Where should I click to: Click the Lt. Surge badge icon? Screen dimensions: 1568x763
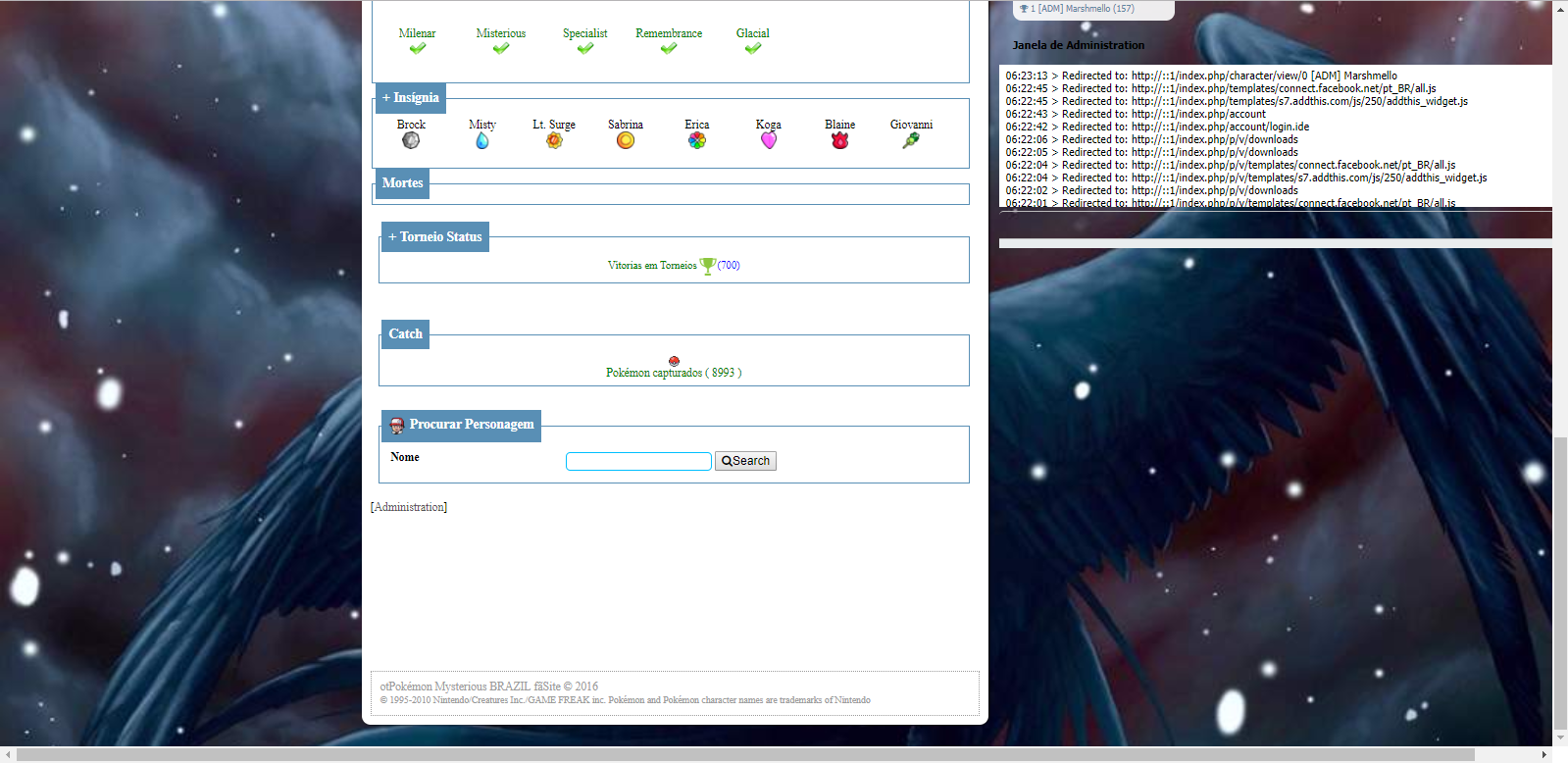pyautogui.click(x=554, y=140)
